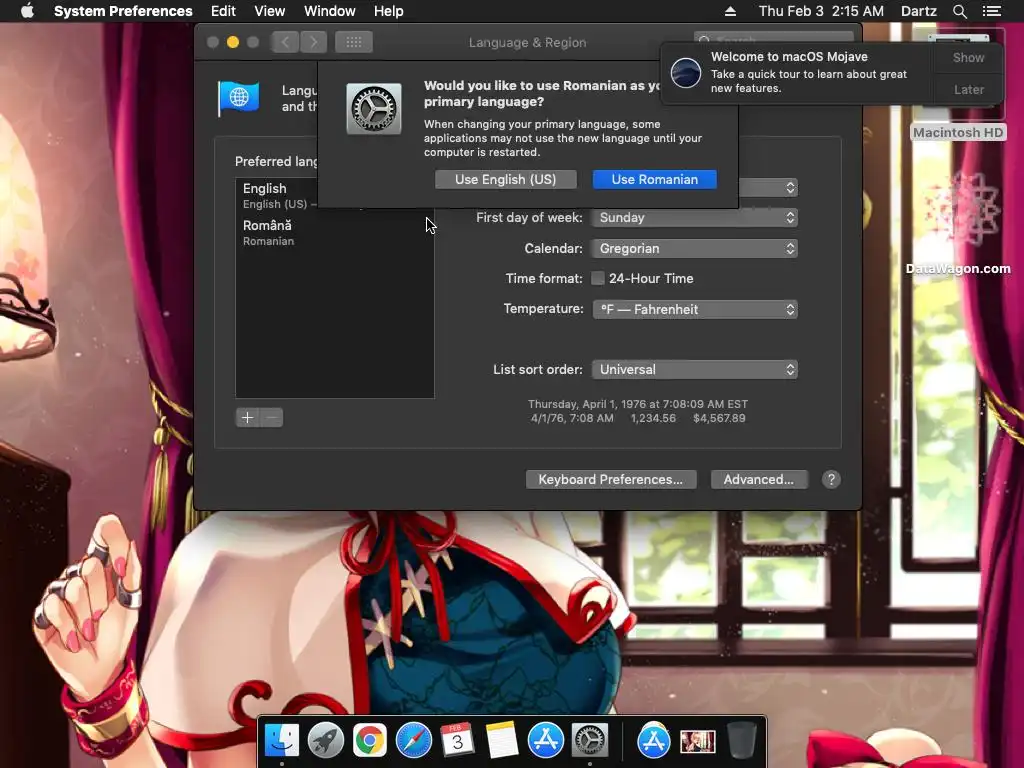Click the Macintosh HD desktop label
This screenshot has height=768, width=1024.
(x=958, y=133)
